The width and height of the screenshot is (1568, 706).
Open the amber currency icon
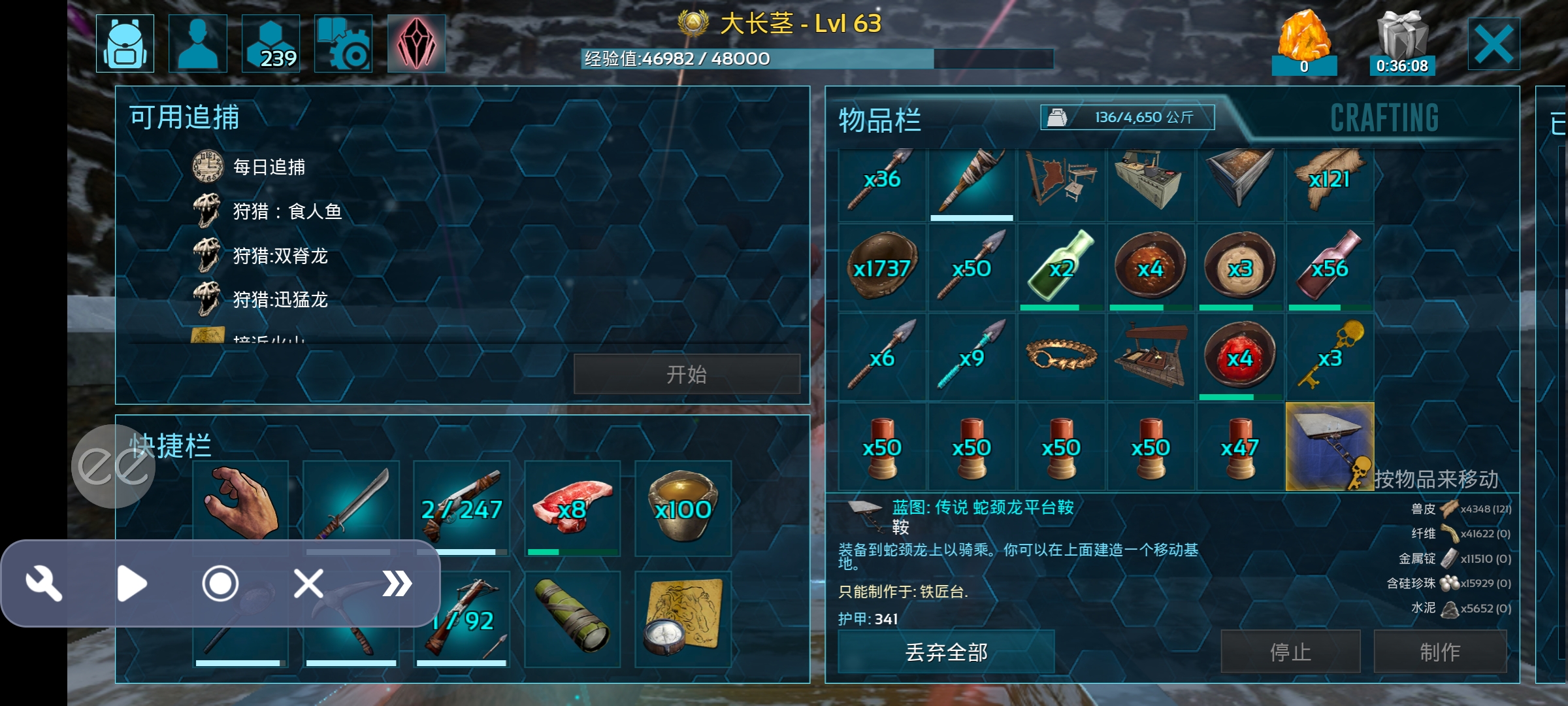tap(1304, 41)
